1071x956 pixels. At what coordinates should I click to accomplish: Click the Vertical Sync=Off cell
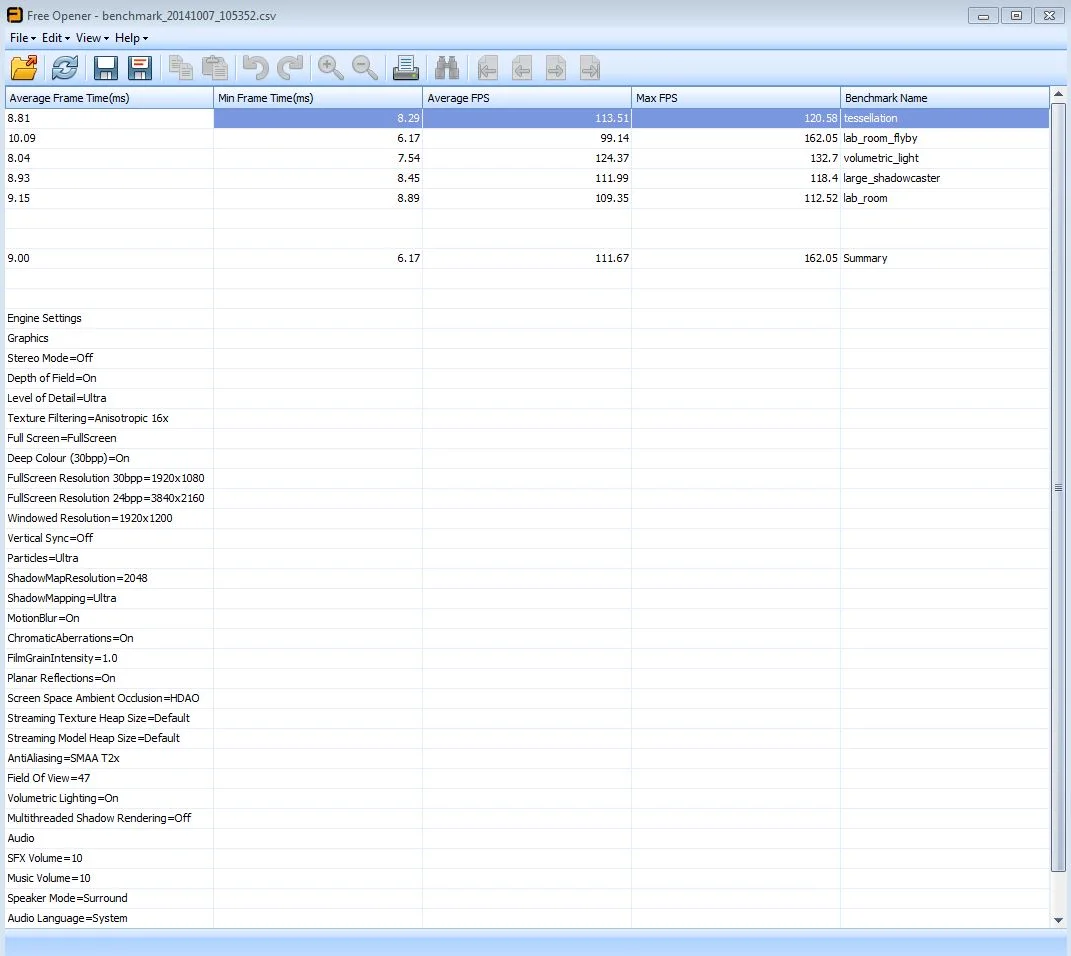coord(109,538)
